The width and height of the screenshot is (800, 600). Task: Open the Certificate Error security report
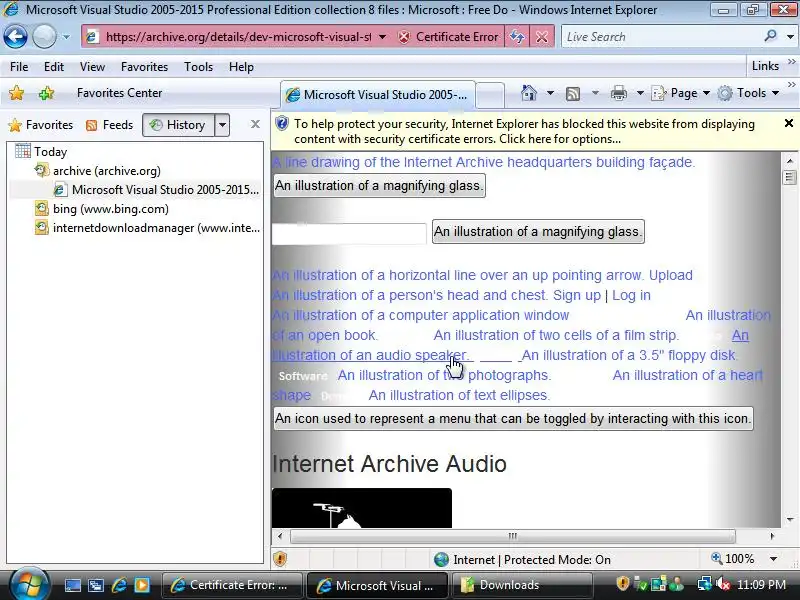(448, 37)
